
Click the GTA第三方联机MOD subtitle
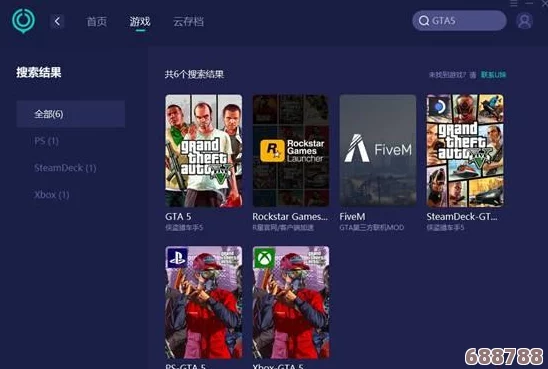click(x=372, y=227)
